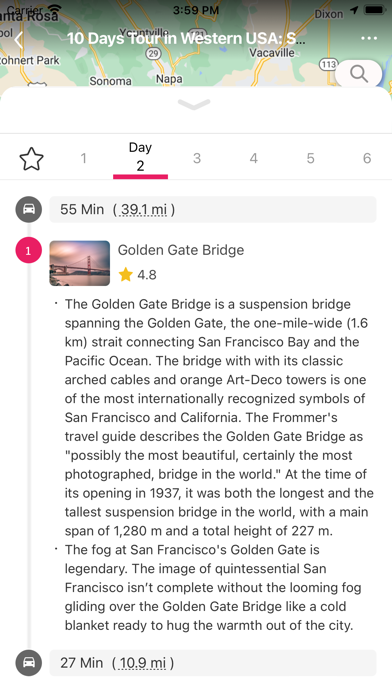Tap the car icon beside 55 Min
392x696 pixels.
29,209
